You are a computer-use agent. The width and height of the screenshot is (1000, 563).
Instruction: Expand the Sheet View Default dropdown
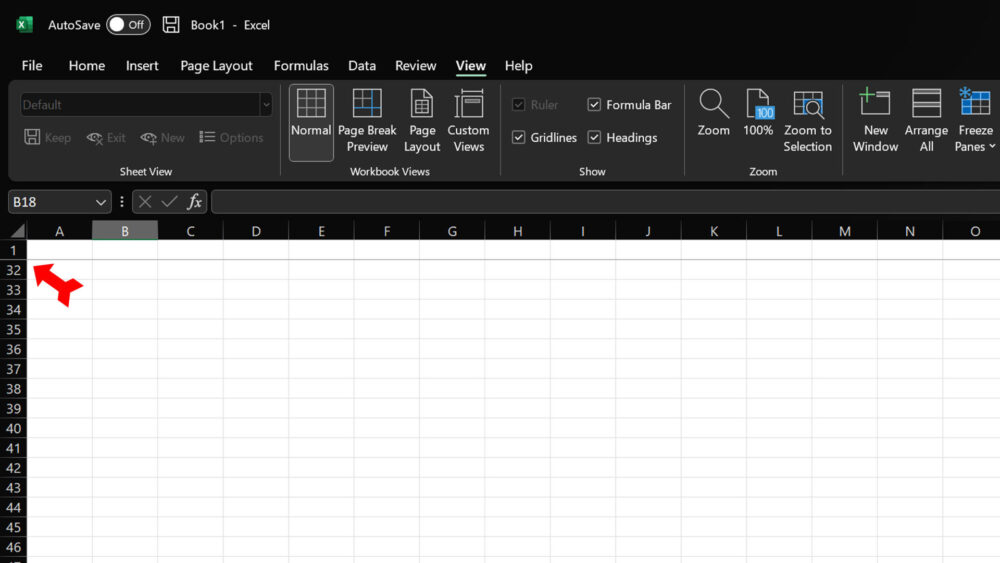click(265, 105)
